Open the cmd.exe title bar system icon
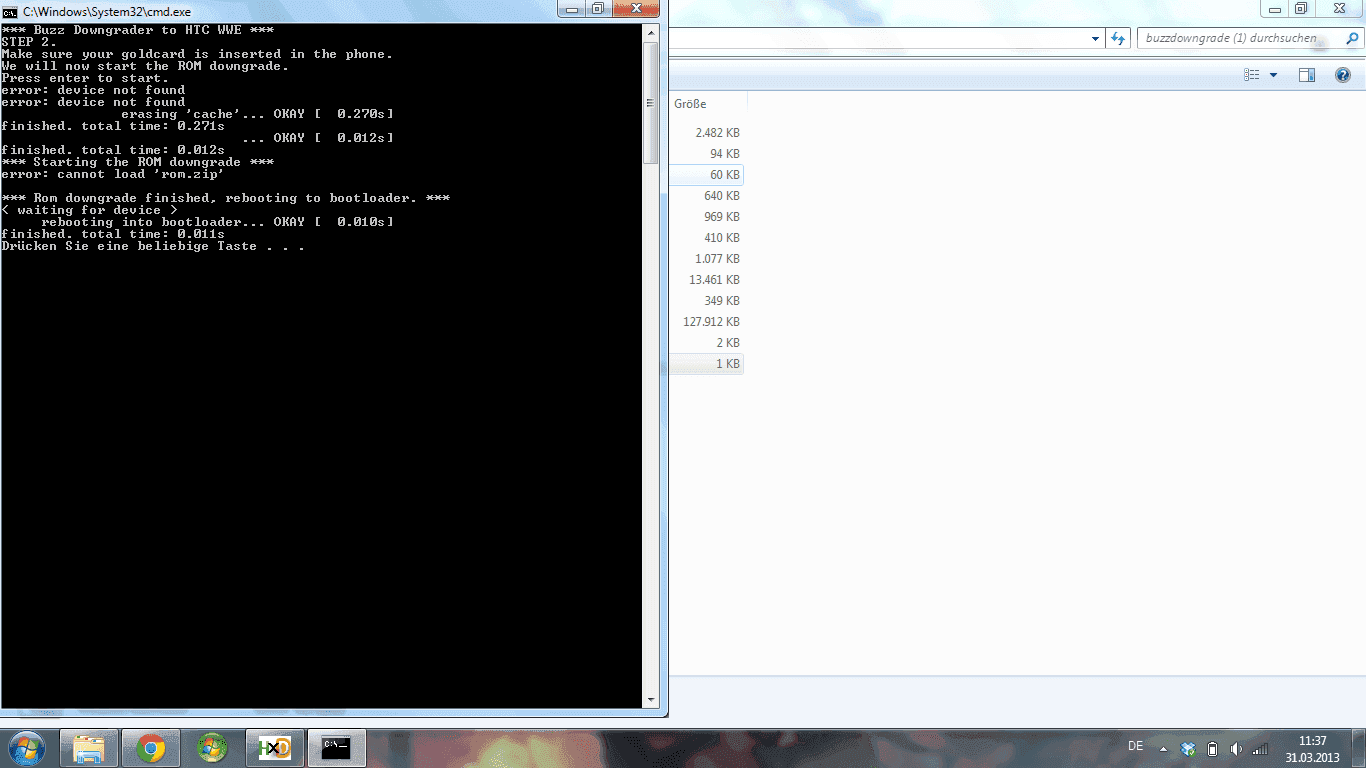The image size is (1366, 768). pyautogui.click(x=10, y=11)
